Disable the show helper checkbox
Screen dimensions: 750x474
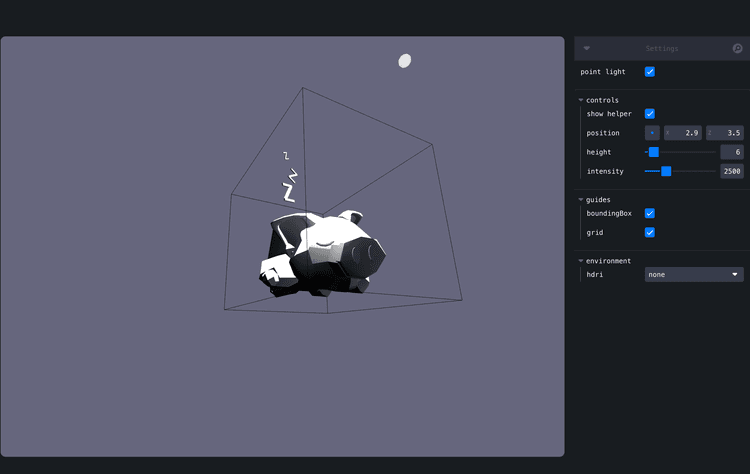click(650, 114)
